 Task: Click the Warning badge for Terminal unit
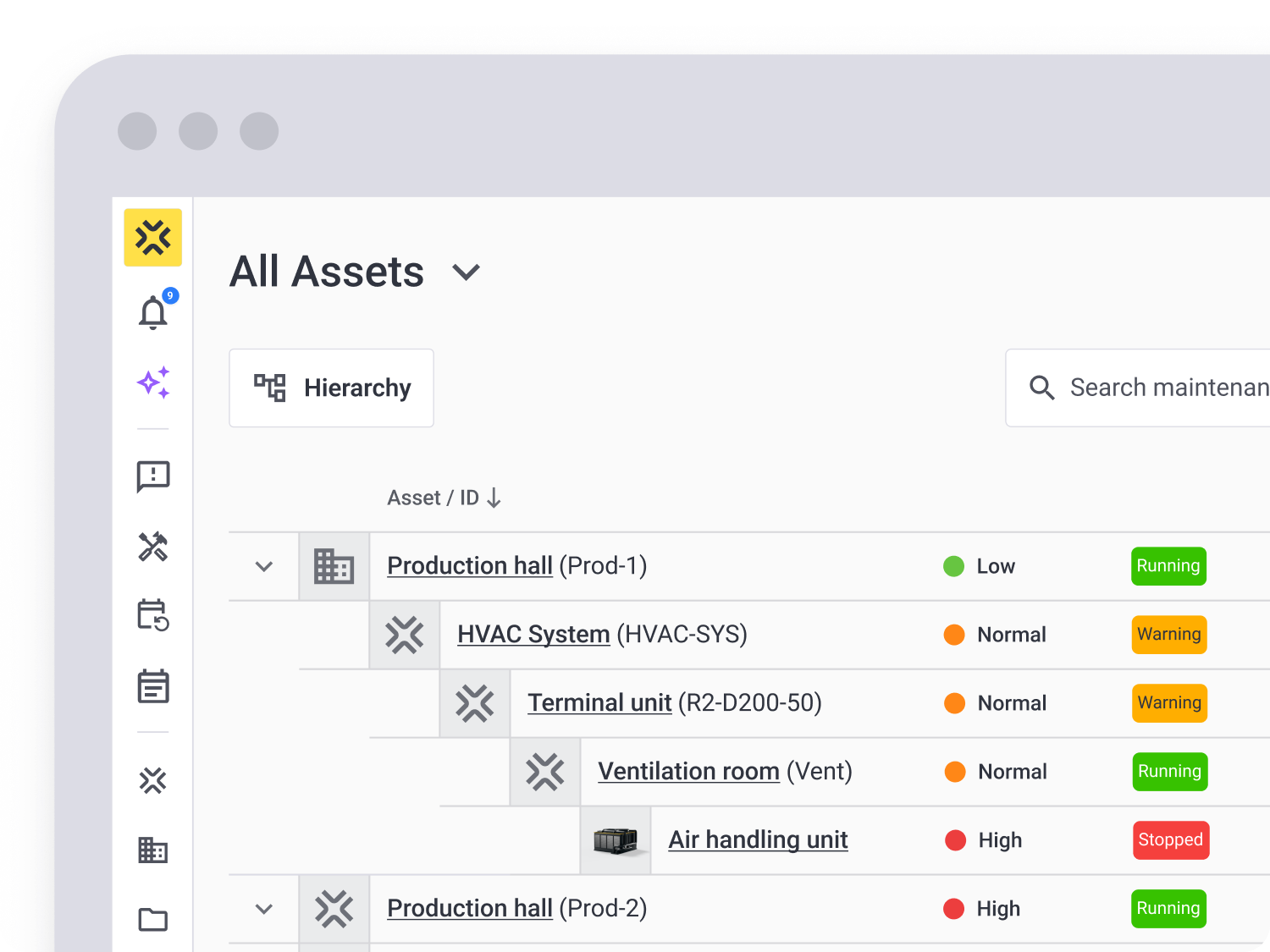click(x=1169, y=703)
